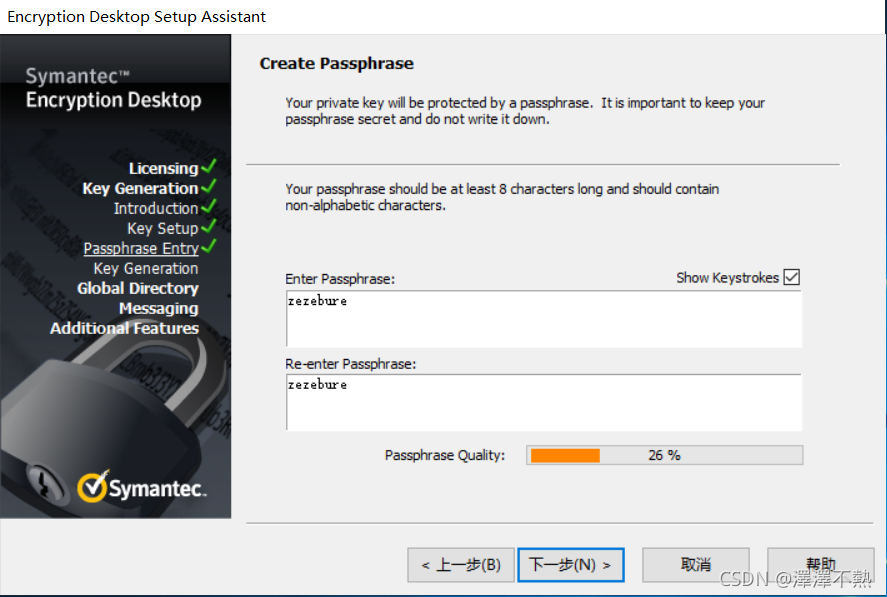The image size is (887, 597).
Task: Click the Encryption Desktop Setup Assistant title
Action: point(136,16)
